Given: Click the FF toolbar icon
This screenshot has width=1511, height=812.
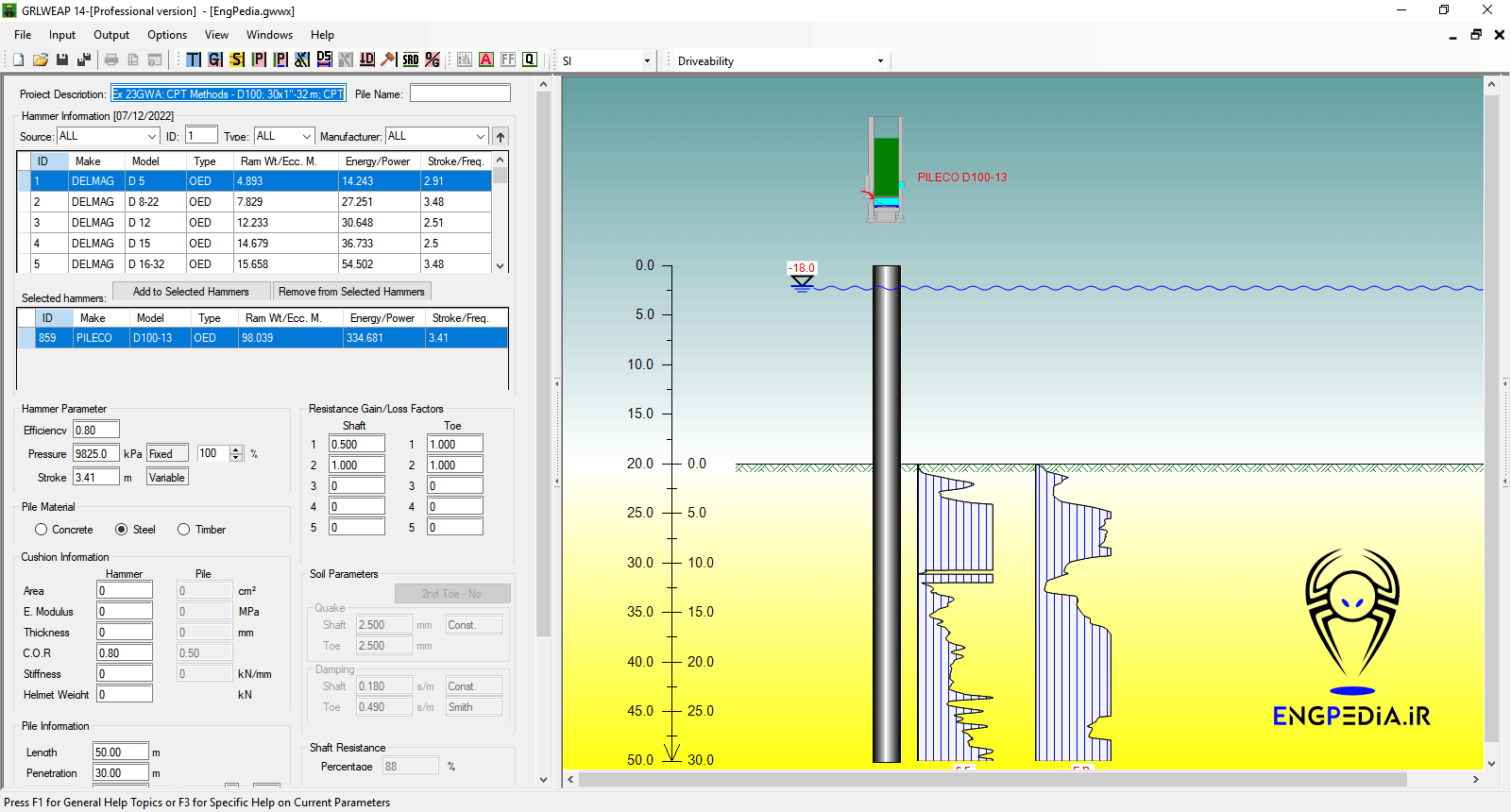Looking at the screenshot, I should (508, 59).
